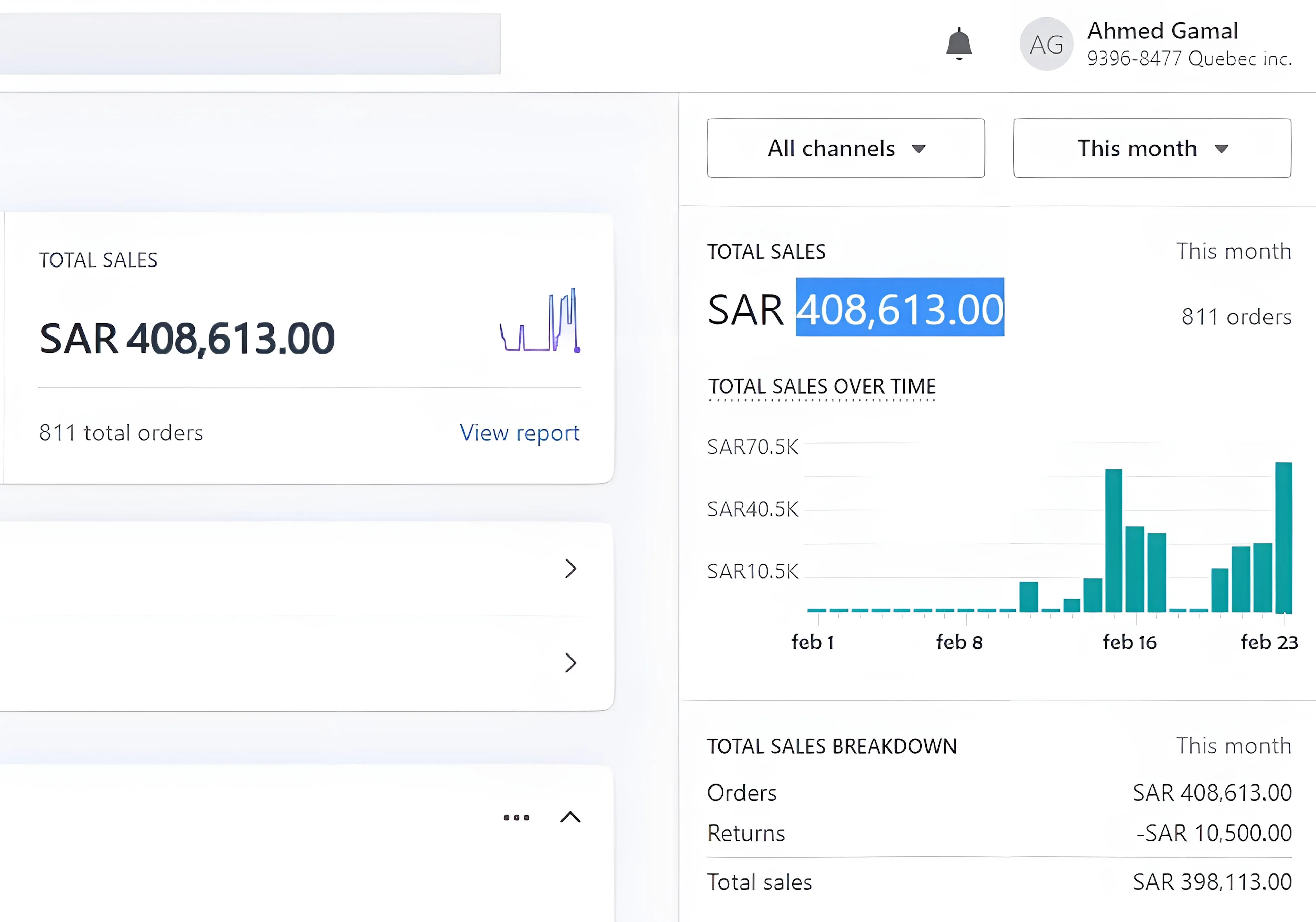Click the left card SAR 408,613.00 amount
This screenshot has height=922, width=1316.
coord(187,339)
